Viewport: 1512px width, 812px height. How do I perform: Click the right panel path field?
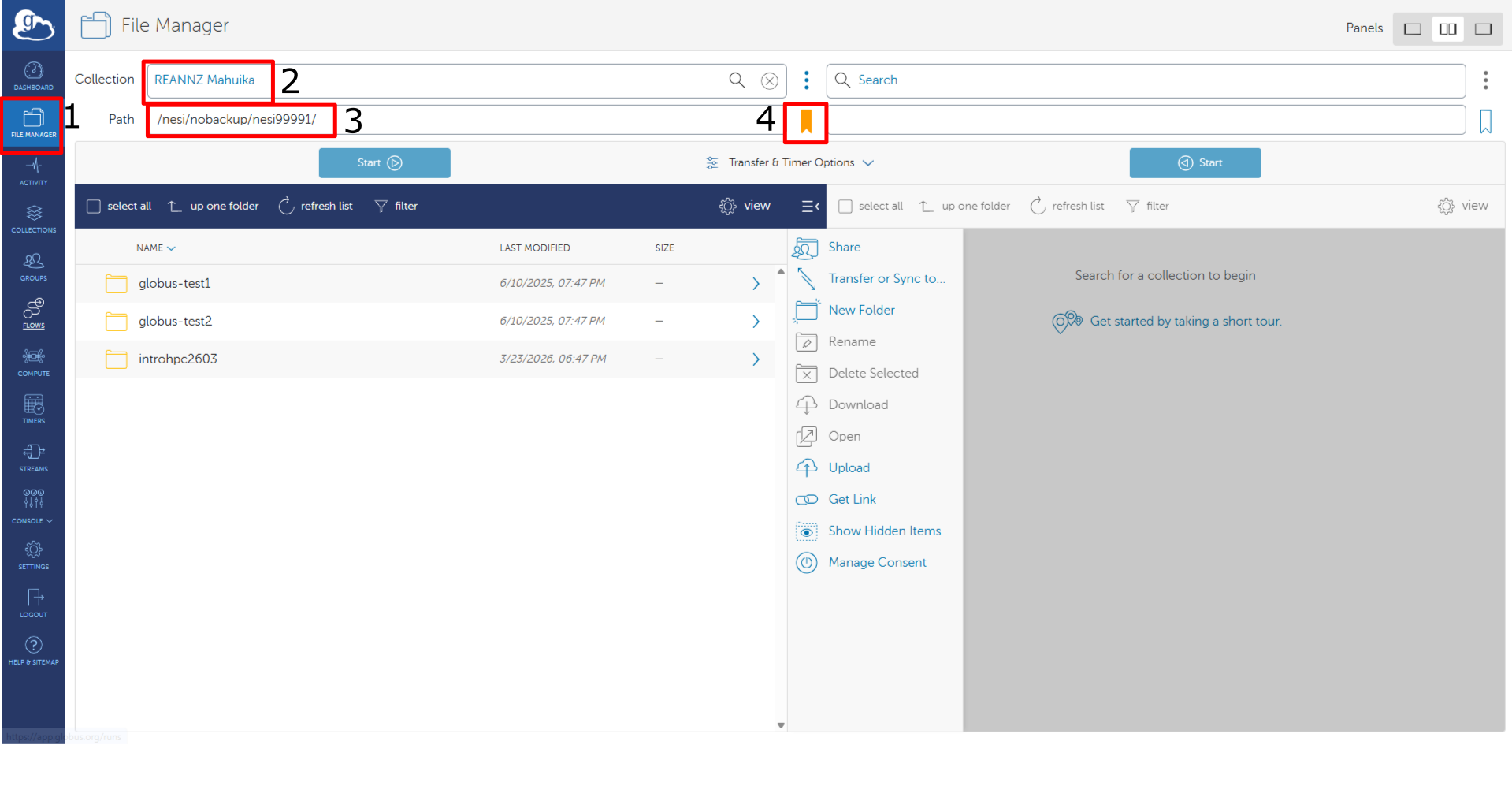1146,120
